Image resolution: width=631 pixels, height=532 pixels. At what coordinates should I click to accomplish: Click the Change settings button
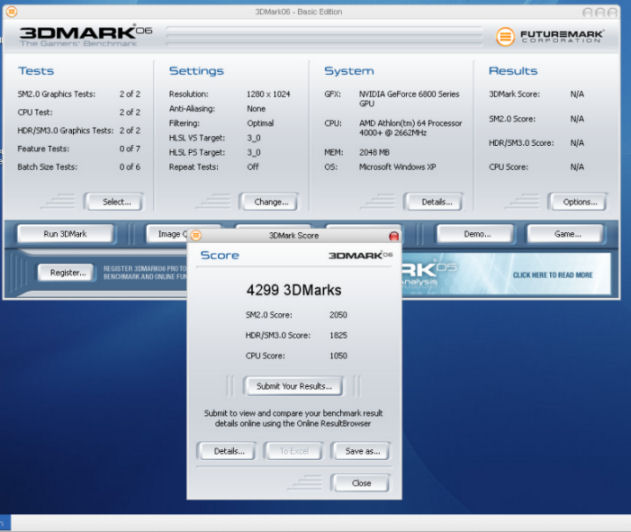(268, 202)
